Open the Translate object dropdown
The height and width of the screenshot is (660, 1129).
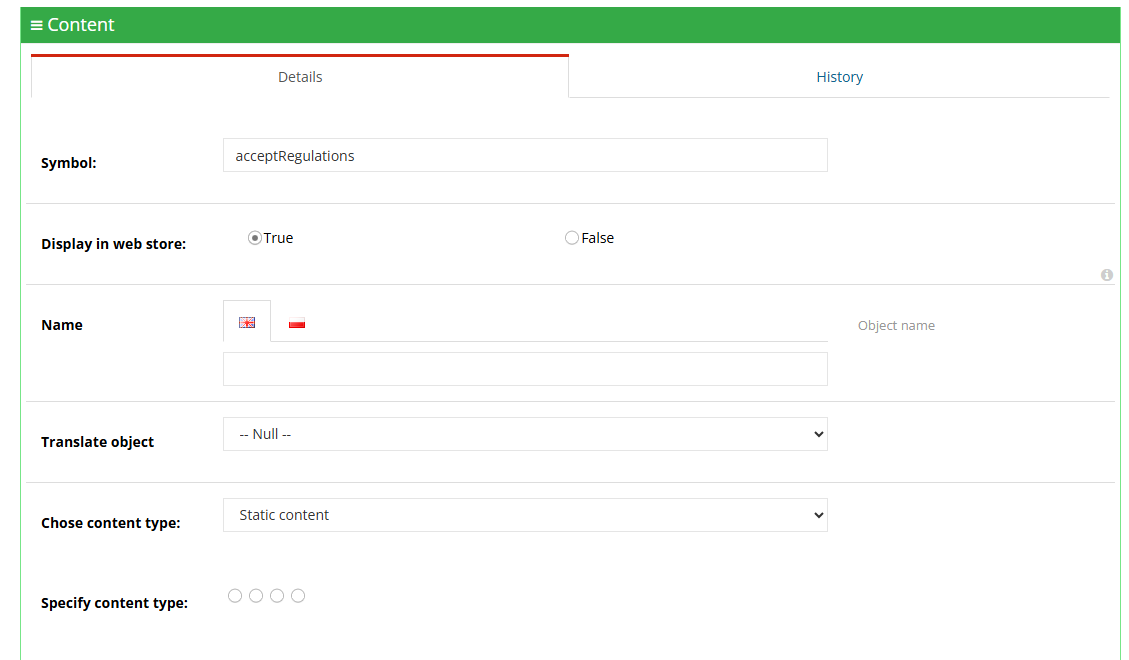point(525,434)
